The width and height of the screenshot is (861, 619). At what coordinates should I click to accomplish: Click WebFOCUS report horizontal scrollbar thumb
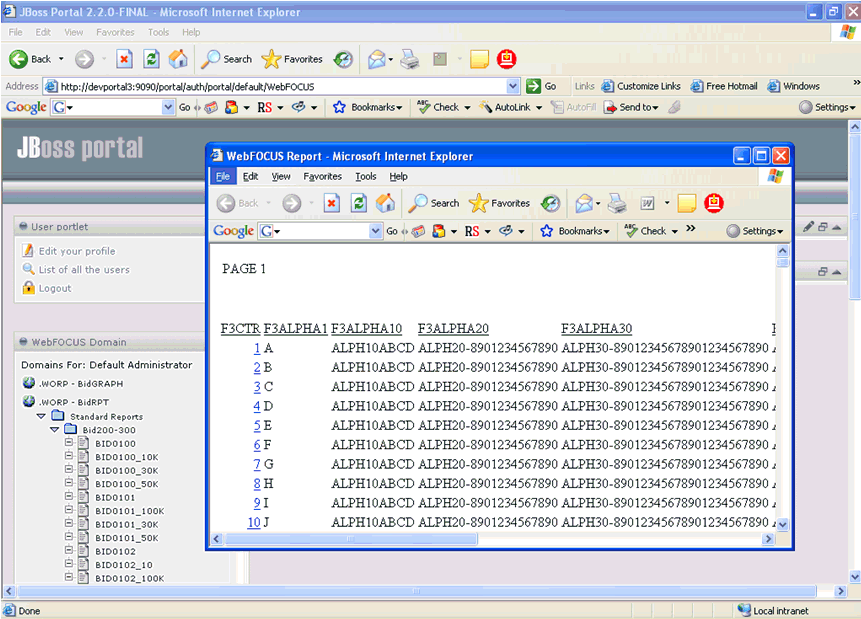pos(351,539)
